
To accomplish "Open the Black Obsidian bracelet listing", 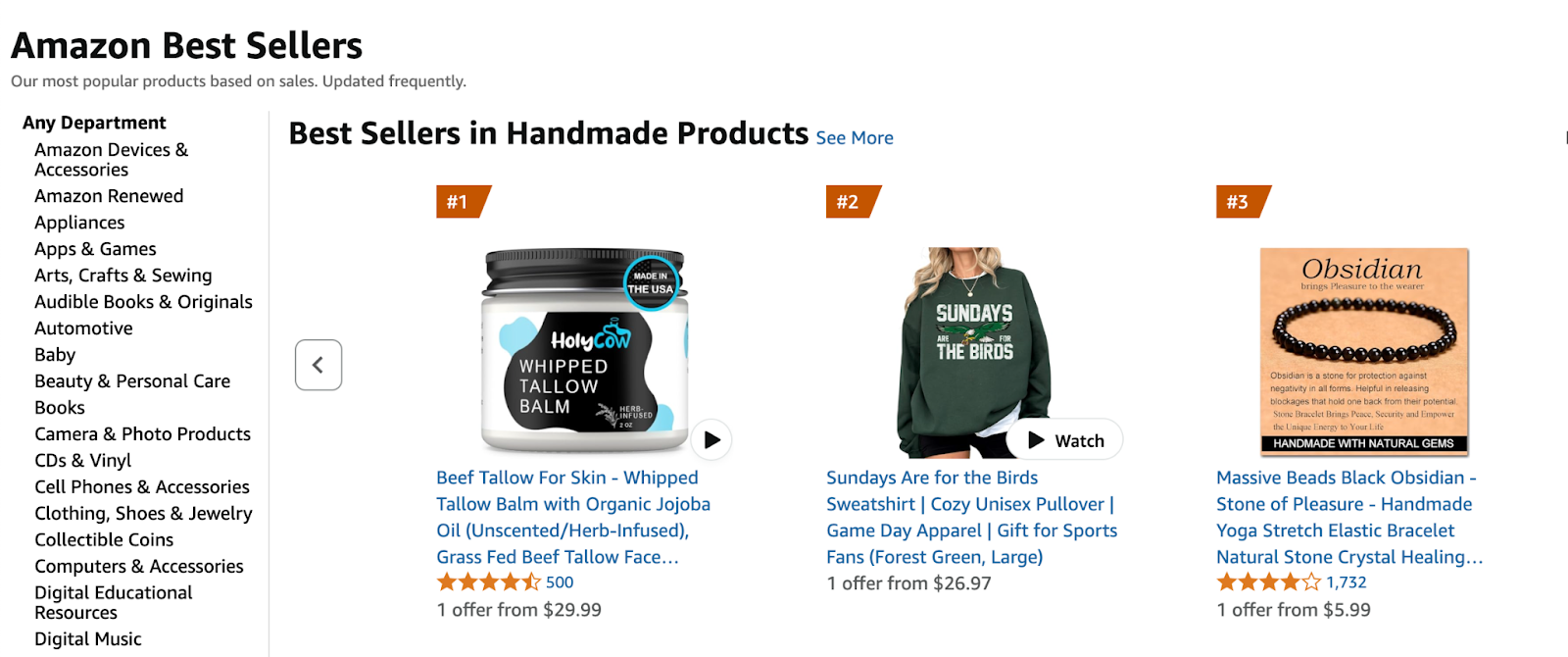I will tap(1346, 517).
